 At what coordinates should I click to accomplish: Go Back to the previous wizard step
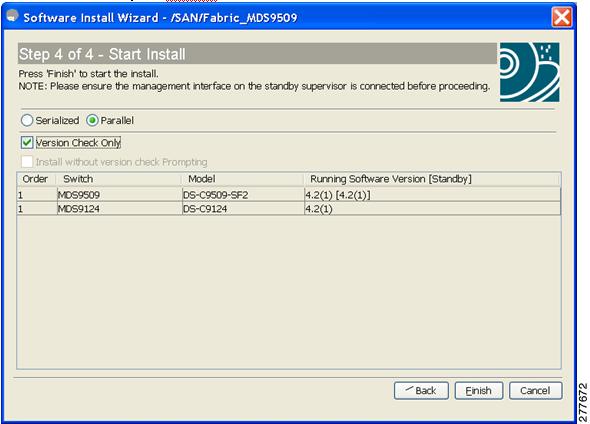[421, 391]
